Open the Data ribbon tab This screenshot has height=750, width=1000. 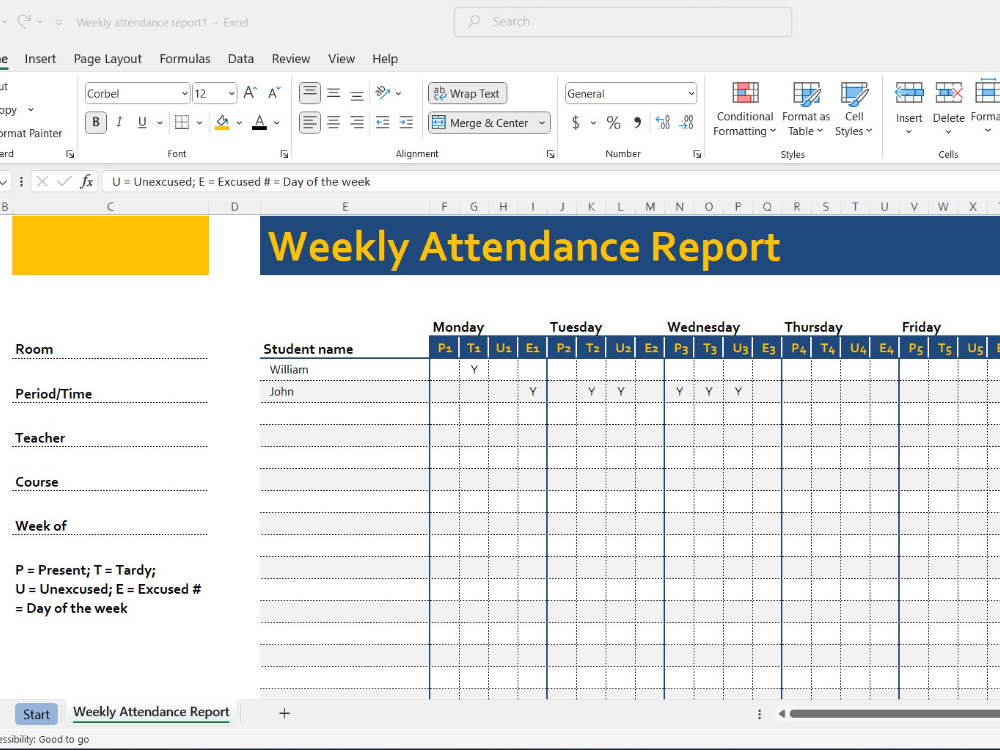(240, 59)
